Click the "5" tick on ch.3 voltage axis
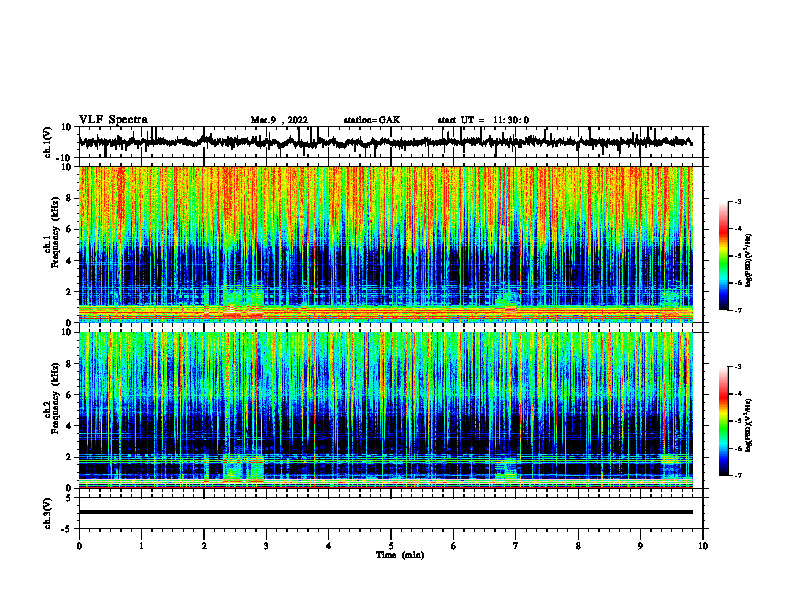 [69, 498]
